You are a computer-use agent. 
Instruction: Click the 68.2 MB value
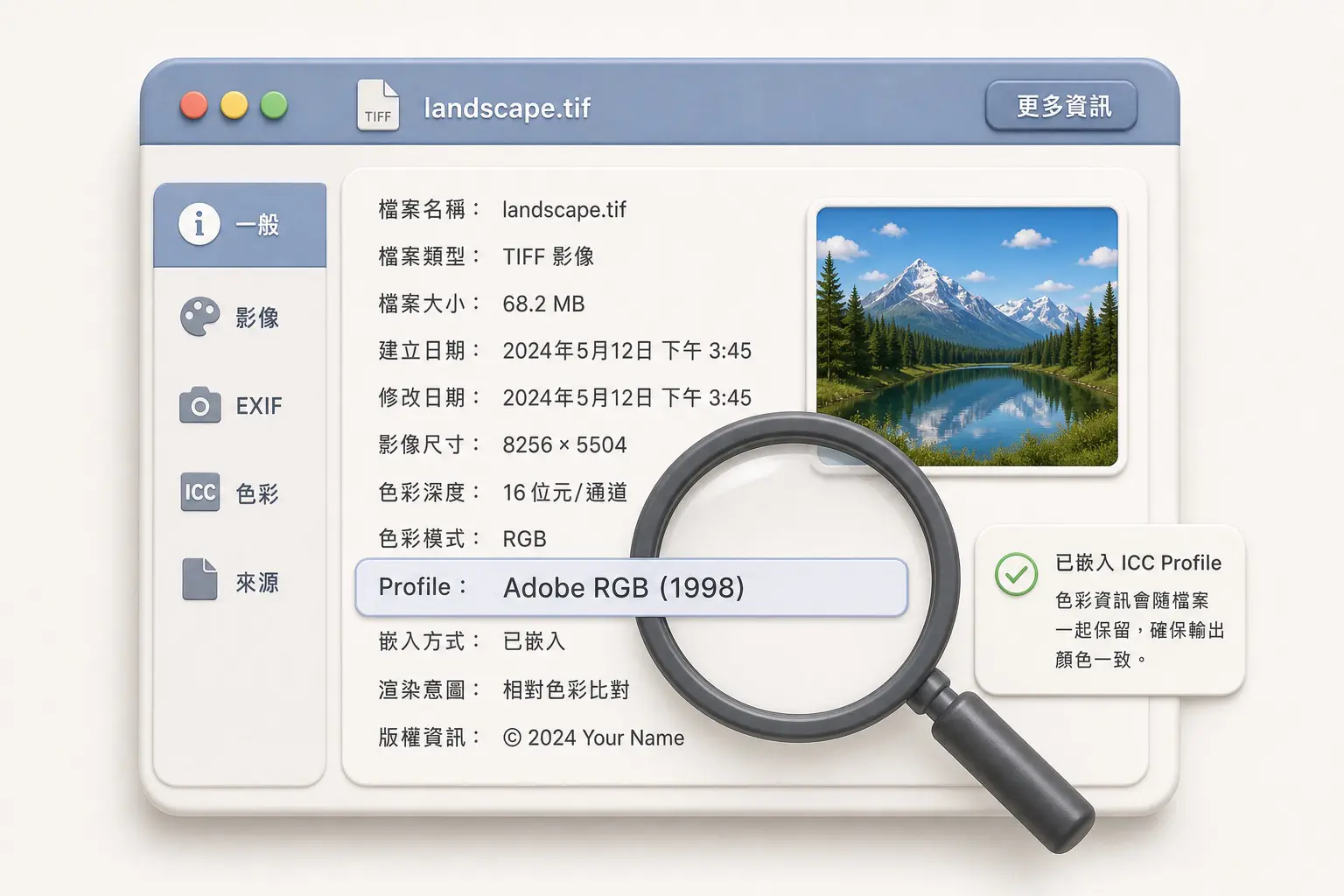(x=543, y=304)
